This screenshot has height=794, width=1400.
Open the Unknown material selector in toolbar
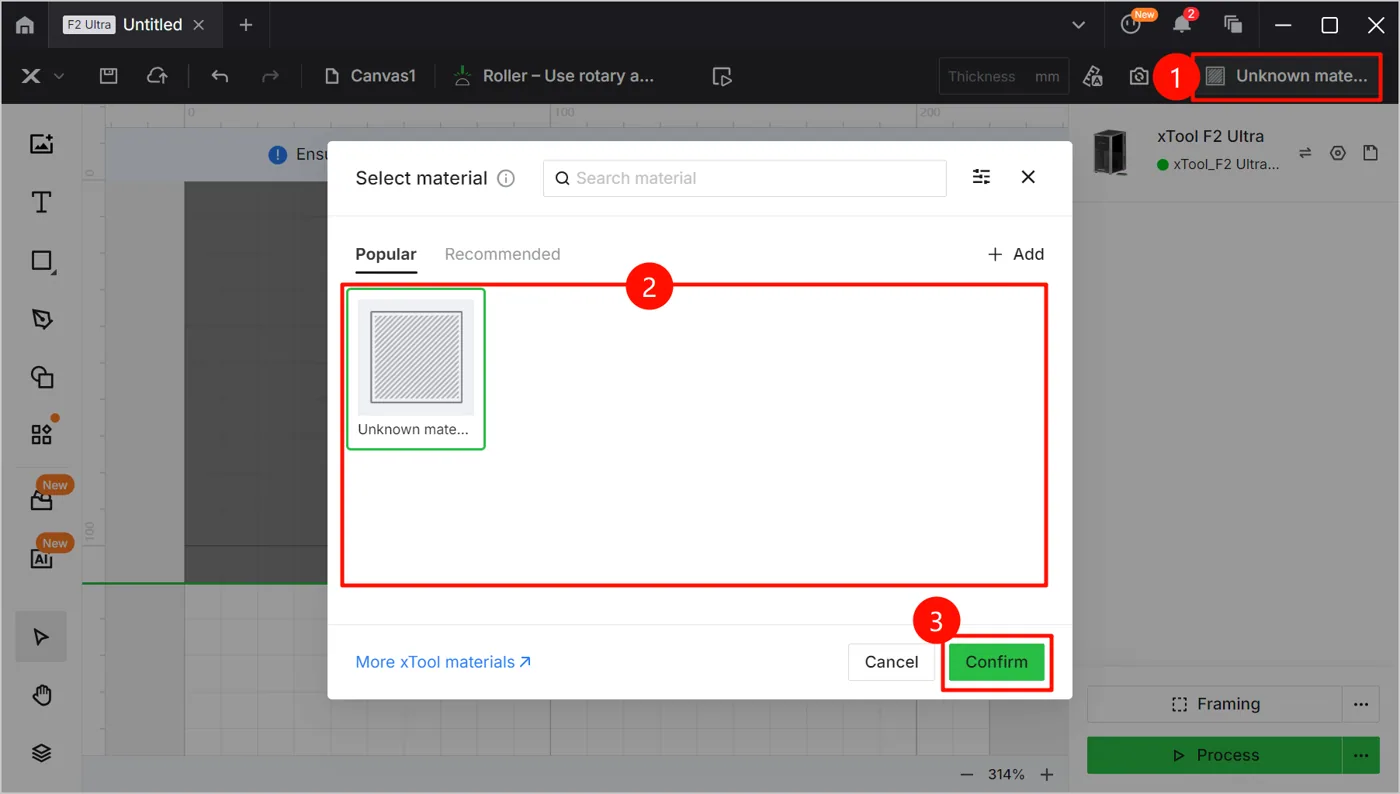tap(1286, 76)
